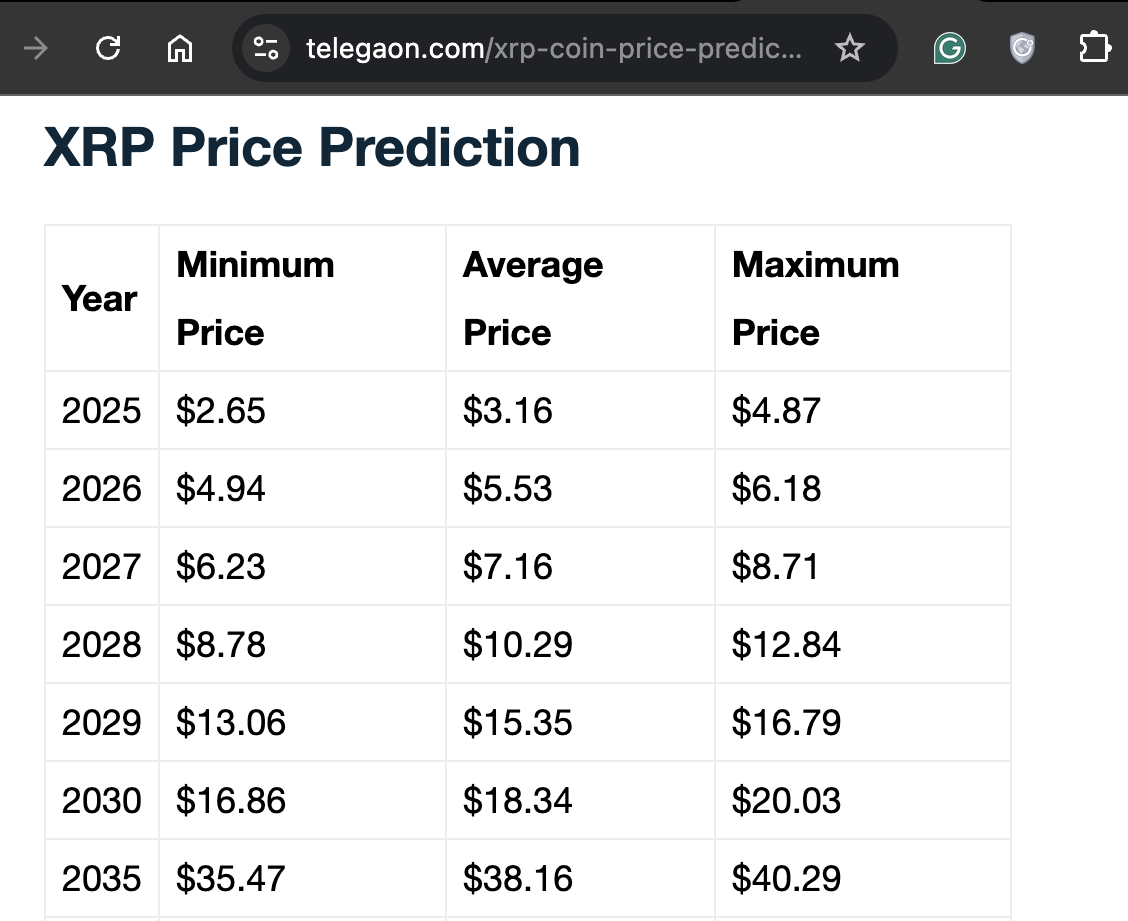
Task: Select the $8.78 minimum price for 2028
Action: click(x=221, y=644)
